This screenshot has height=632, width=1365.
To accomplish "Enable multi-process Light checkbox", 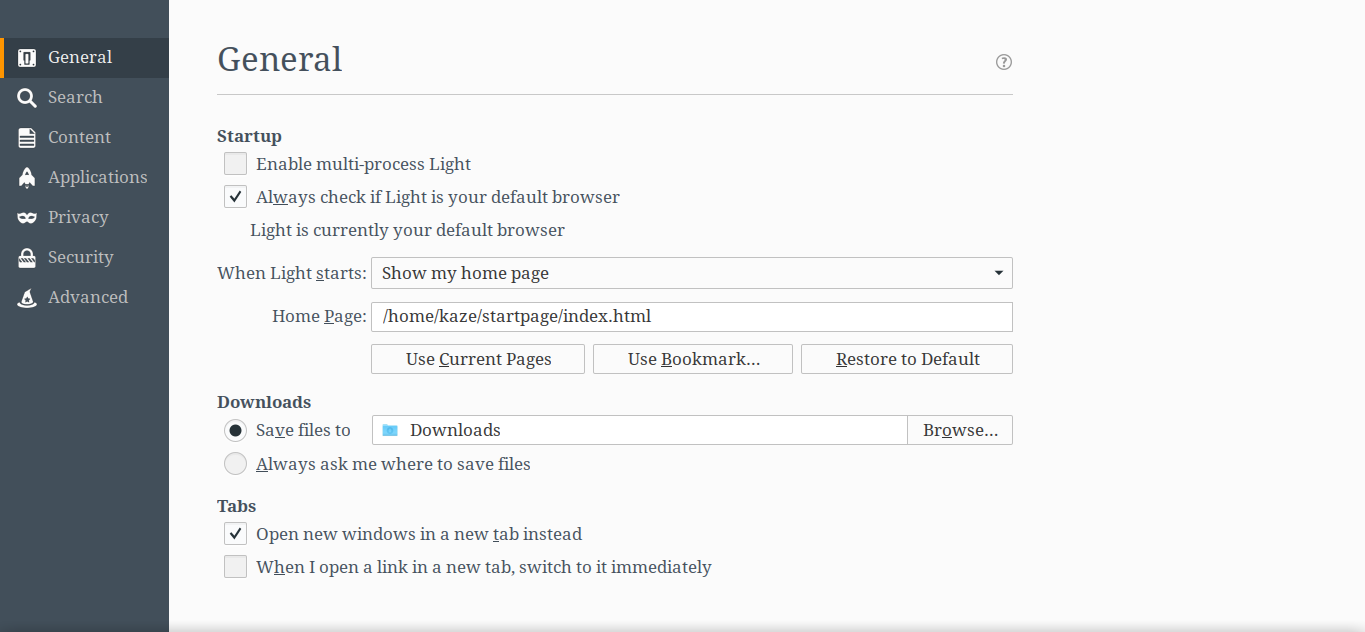I will [235, 164].
